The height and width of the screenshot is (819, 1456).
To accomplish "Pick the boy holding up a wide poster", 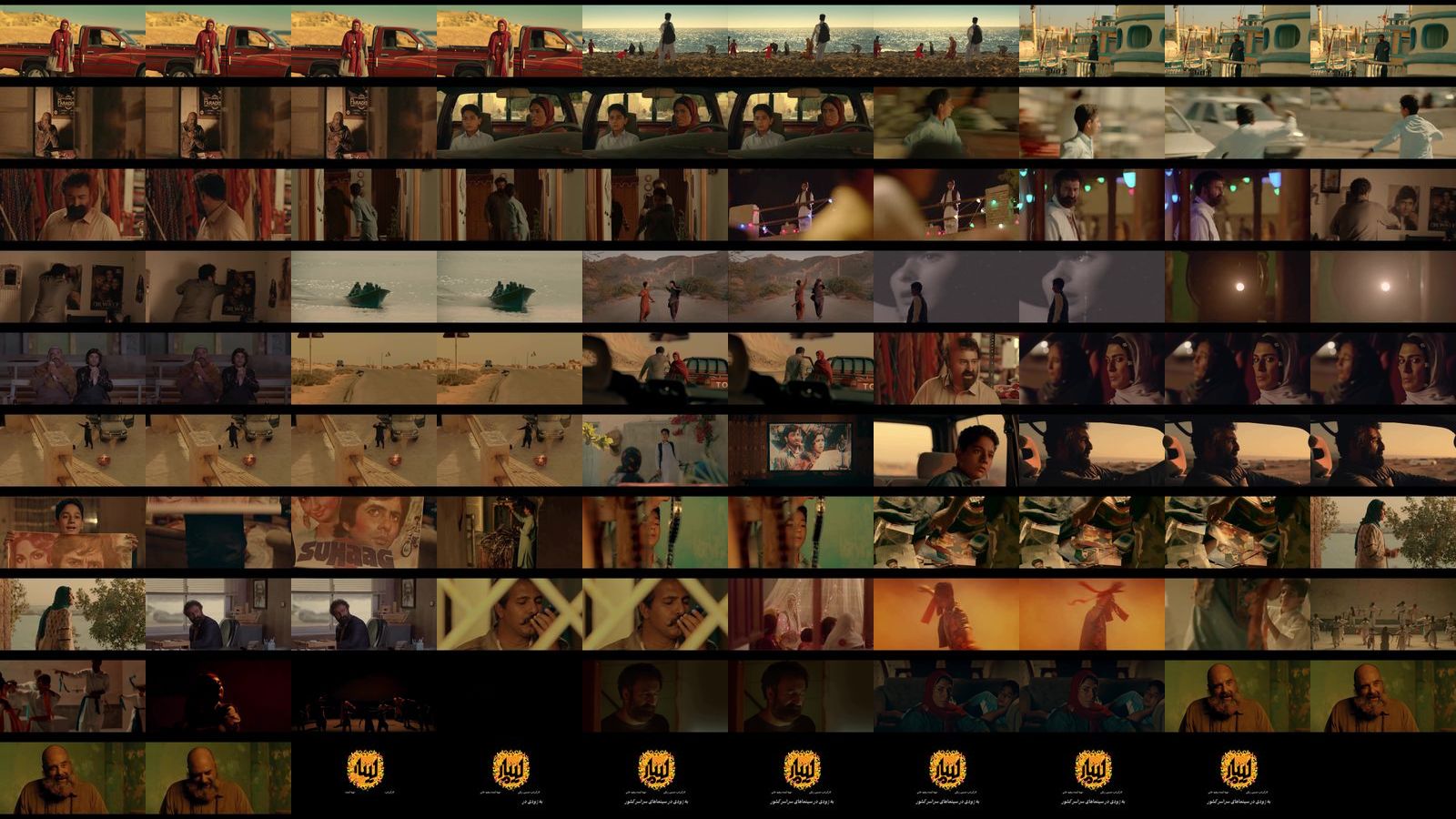I will [73, 532].
